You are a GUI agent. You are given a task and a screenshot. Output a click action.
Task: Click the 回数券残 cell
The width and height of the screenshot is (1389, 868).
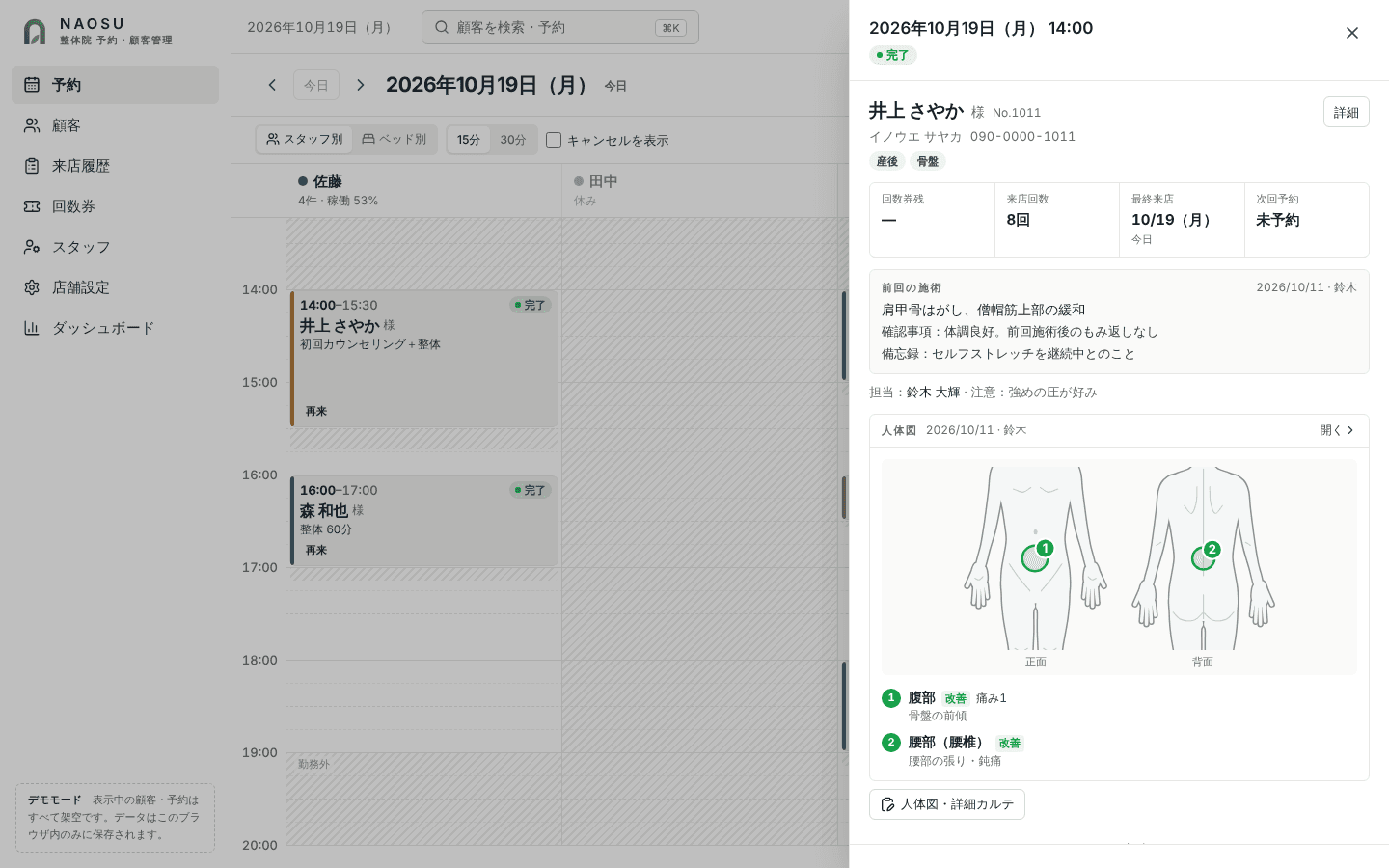[932, 220]
